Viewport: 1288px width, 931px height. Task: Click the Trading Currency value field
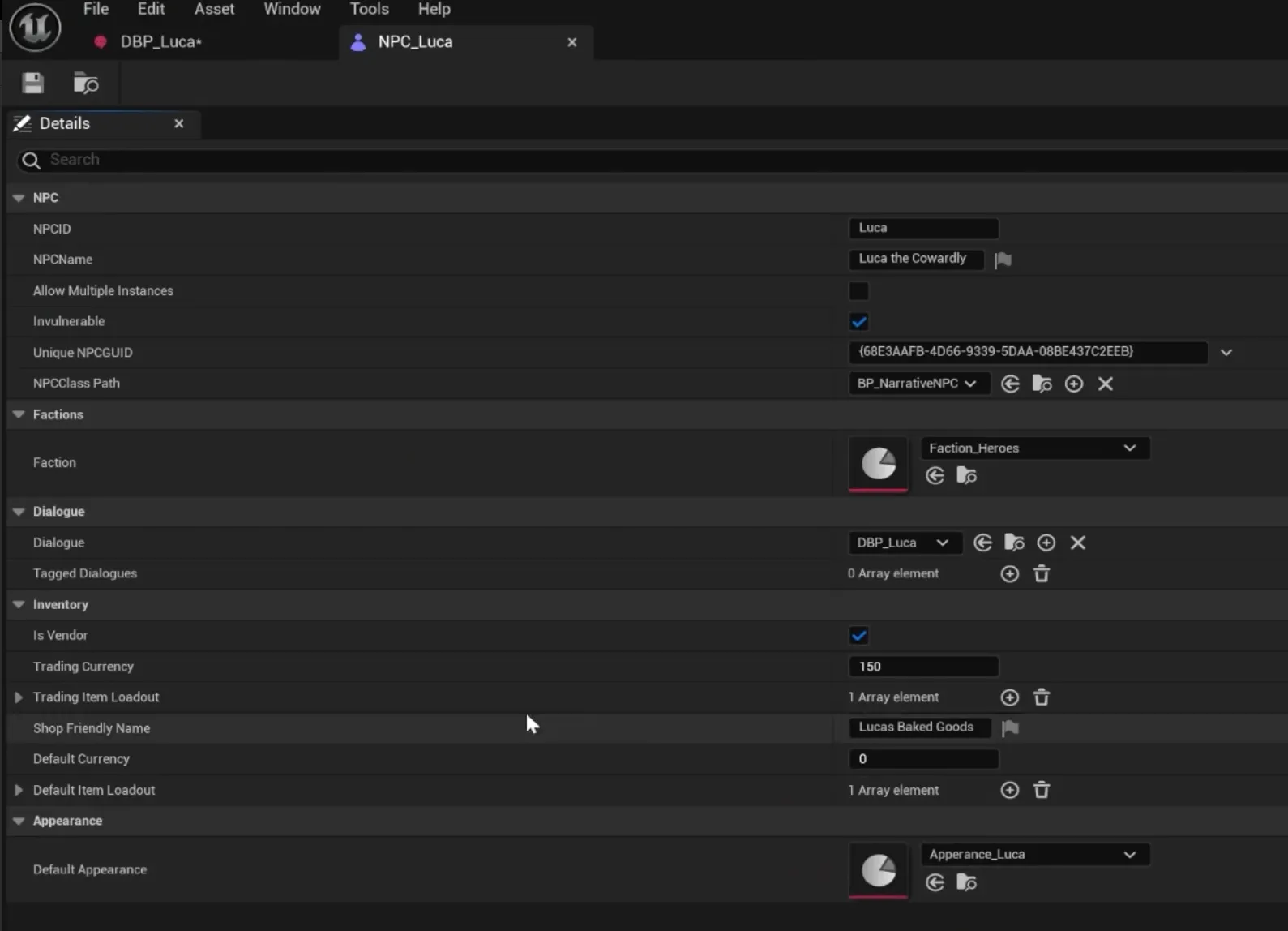coord(922,667)
